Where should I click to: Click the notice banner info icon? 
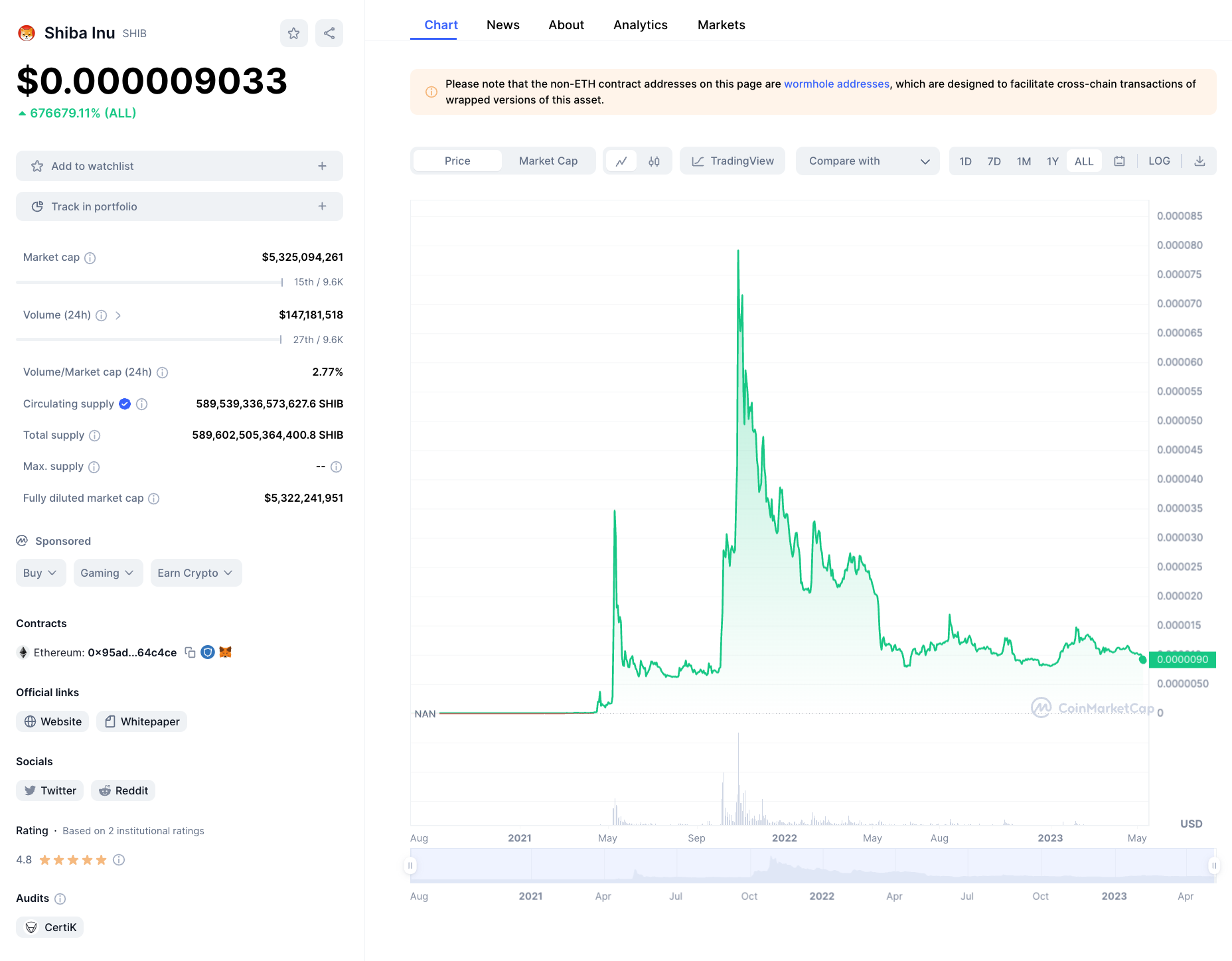point(431,92)
